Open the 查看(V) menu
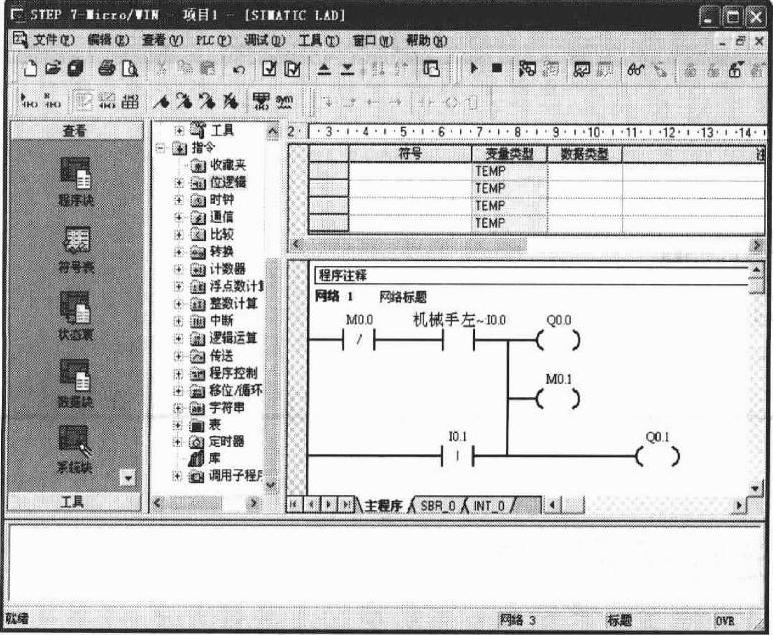Viewport: 773px width, 635px height. pyautogui.click(x=162, y=39)
